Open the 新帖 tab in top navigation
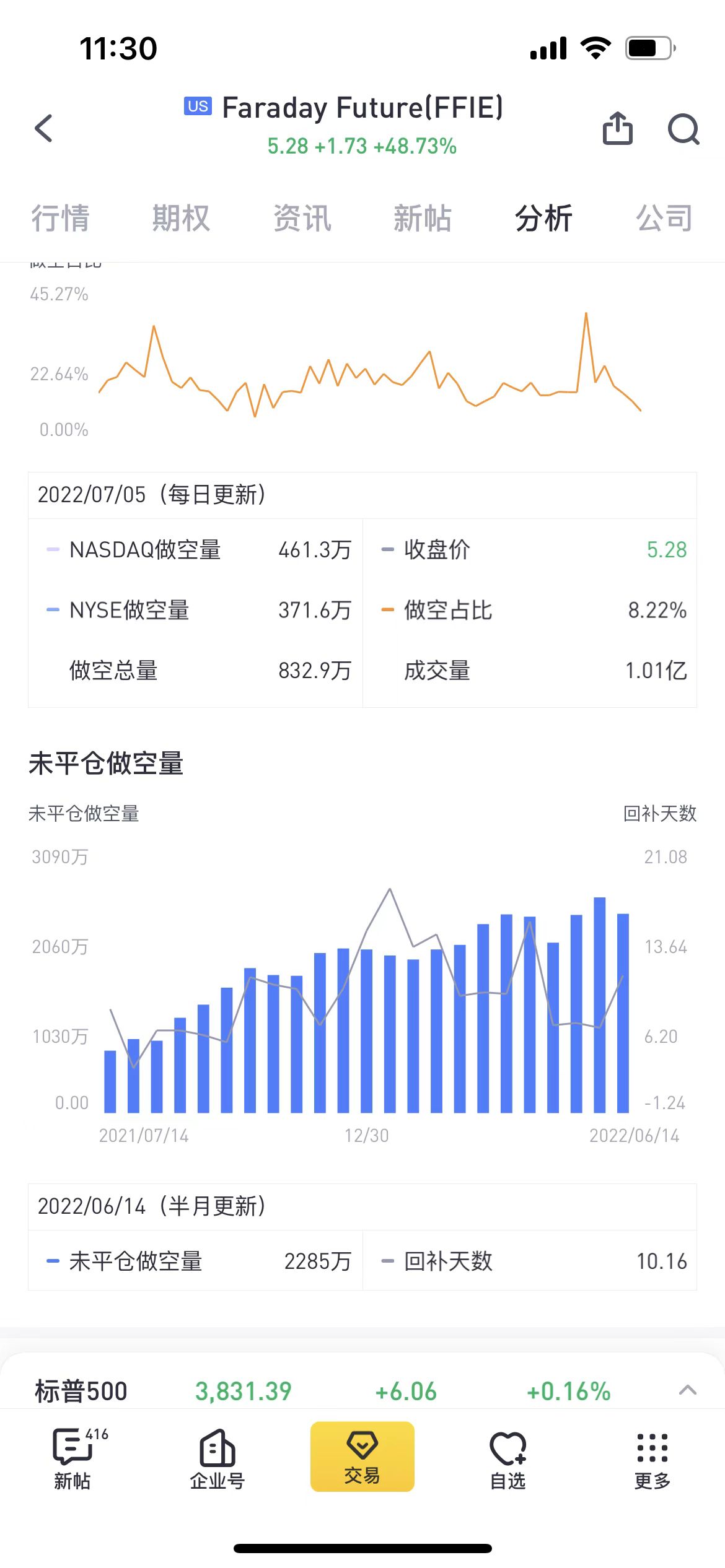Screen dimensions: 725x1568 click(423, 218)
